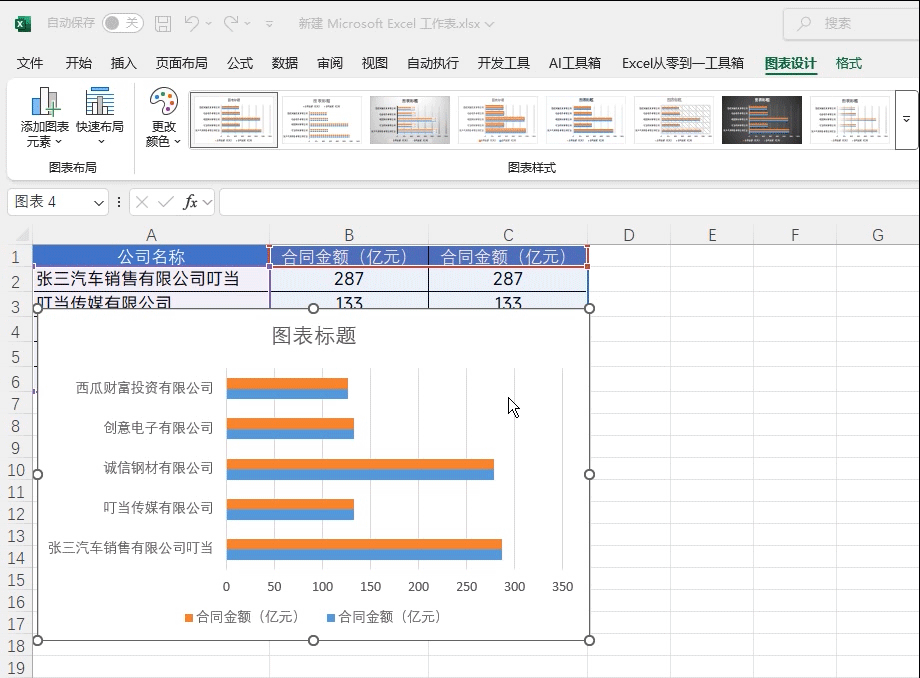Click the select-all corner of the sheet
Screen dimensions: 920x678
point(17,235)
